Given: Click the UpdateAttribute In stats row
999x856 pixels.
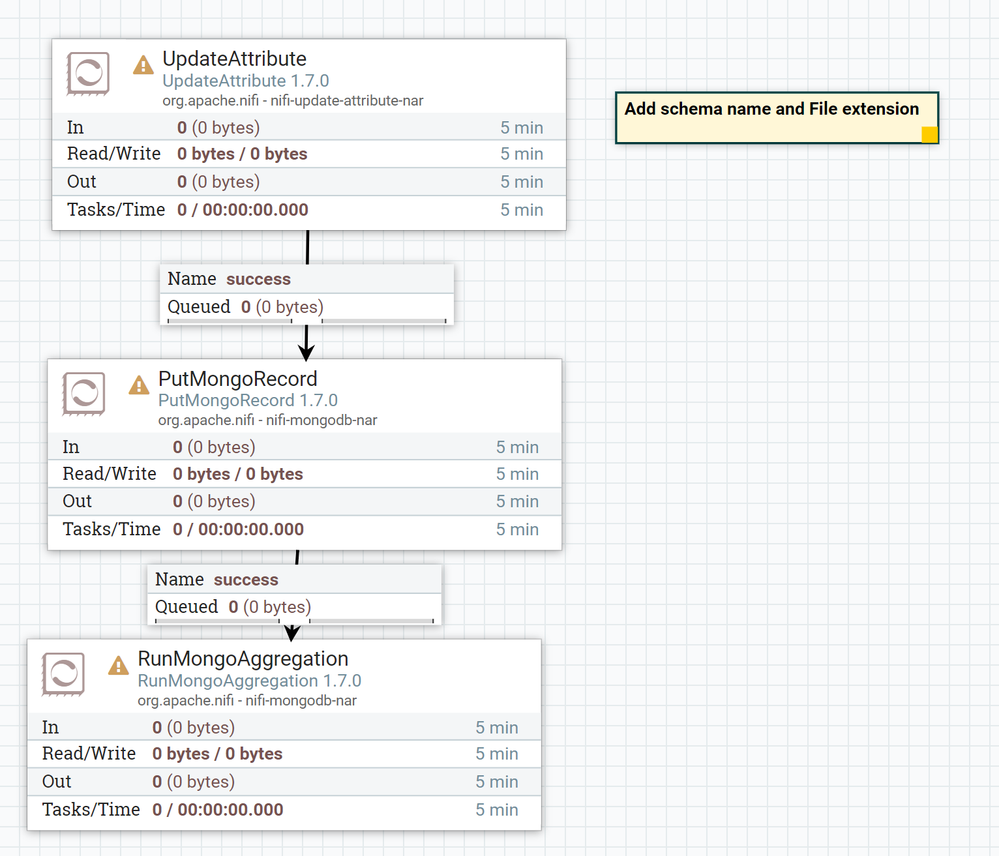Looking at the screenshot, I should 309,127.
